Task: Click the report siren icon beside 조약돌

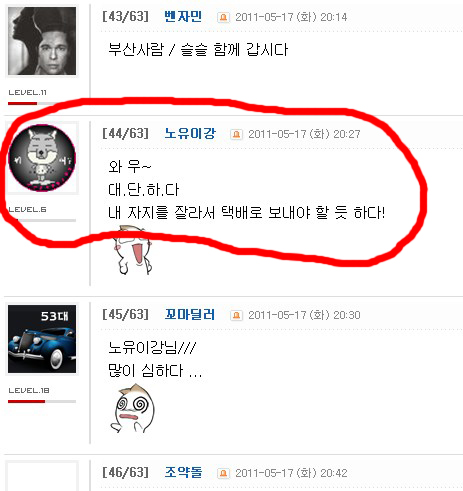Action: click(x=223, y=473)
